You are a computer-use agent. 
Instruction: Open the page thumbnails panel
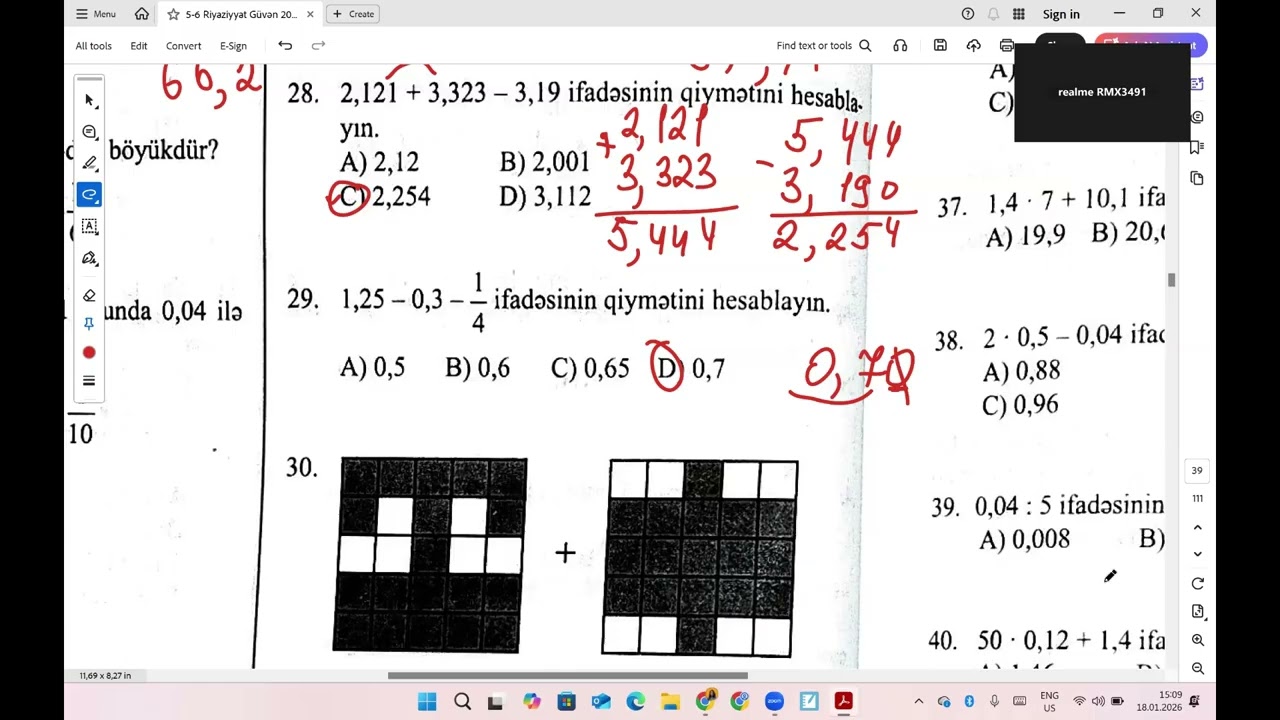coord(1197,178)
